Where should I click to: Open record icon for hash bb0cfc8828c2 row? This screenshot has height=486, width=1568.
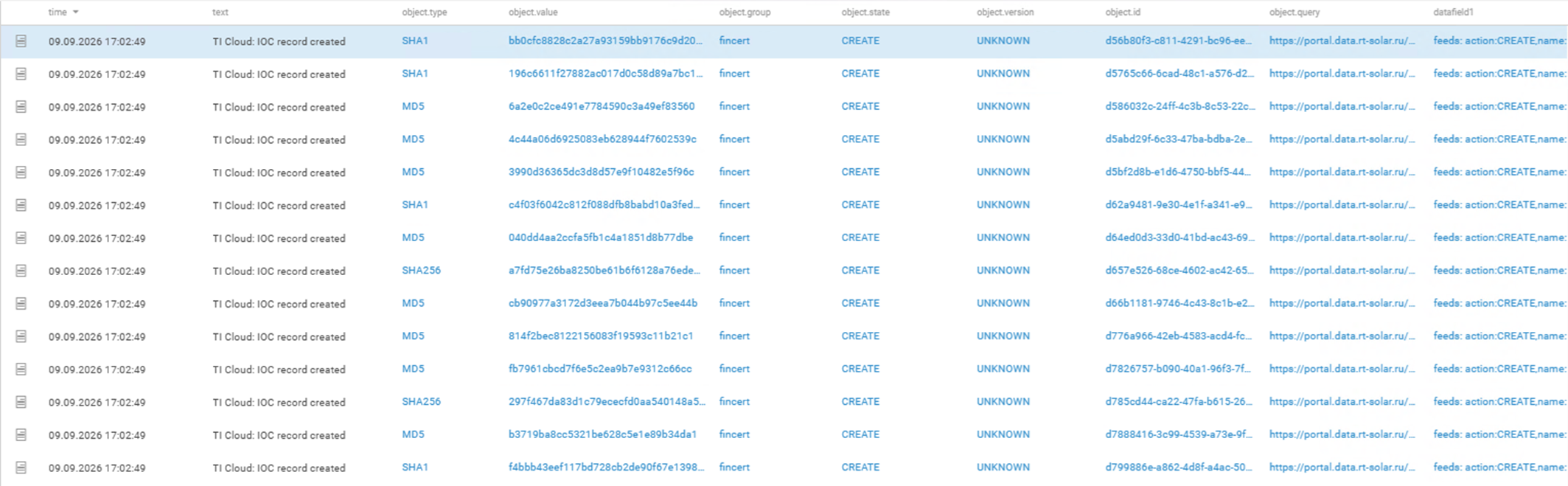click(21, 41)
